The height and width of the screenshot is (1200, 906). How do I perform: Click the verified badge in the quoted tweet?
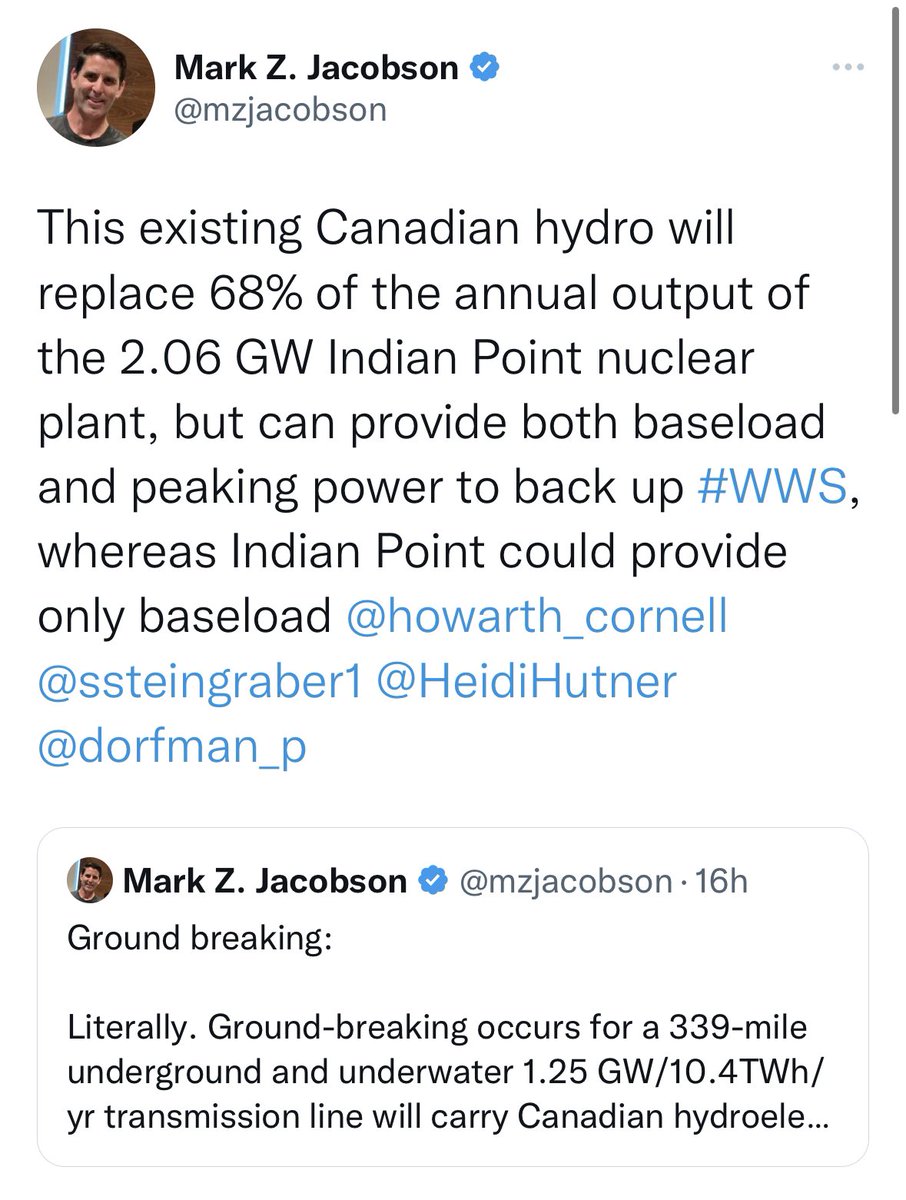pyautogui.click(x=432, y=881)
